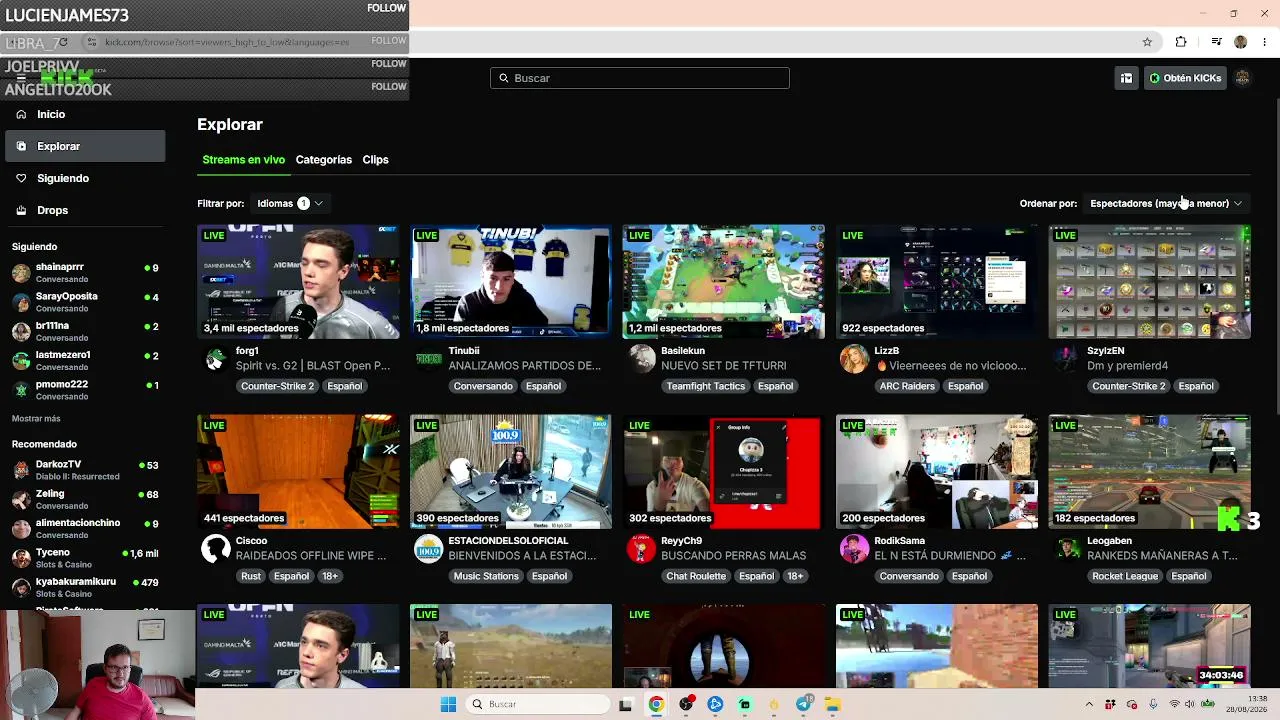Open br111na channel in sidebar

tap(85, 332)
